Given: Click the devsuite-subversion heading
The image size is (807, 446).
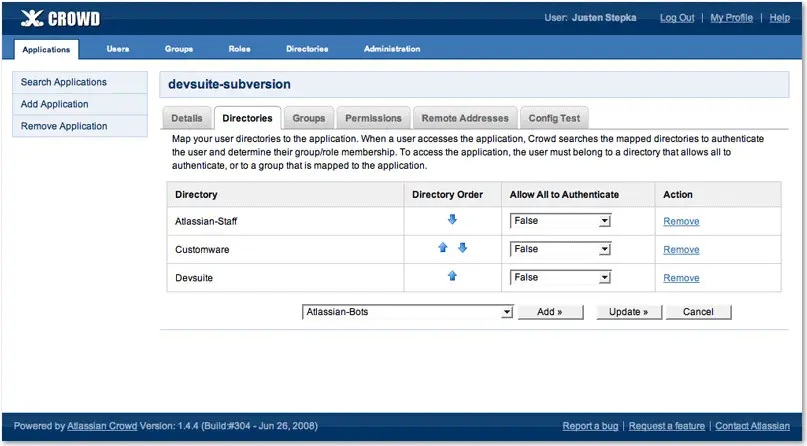Looking at the screenshot, I should [x=230, y=84].
